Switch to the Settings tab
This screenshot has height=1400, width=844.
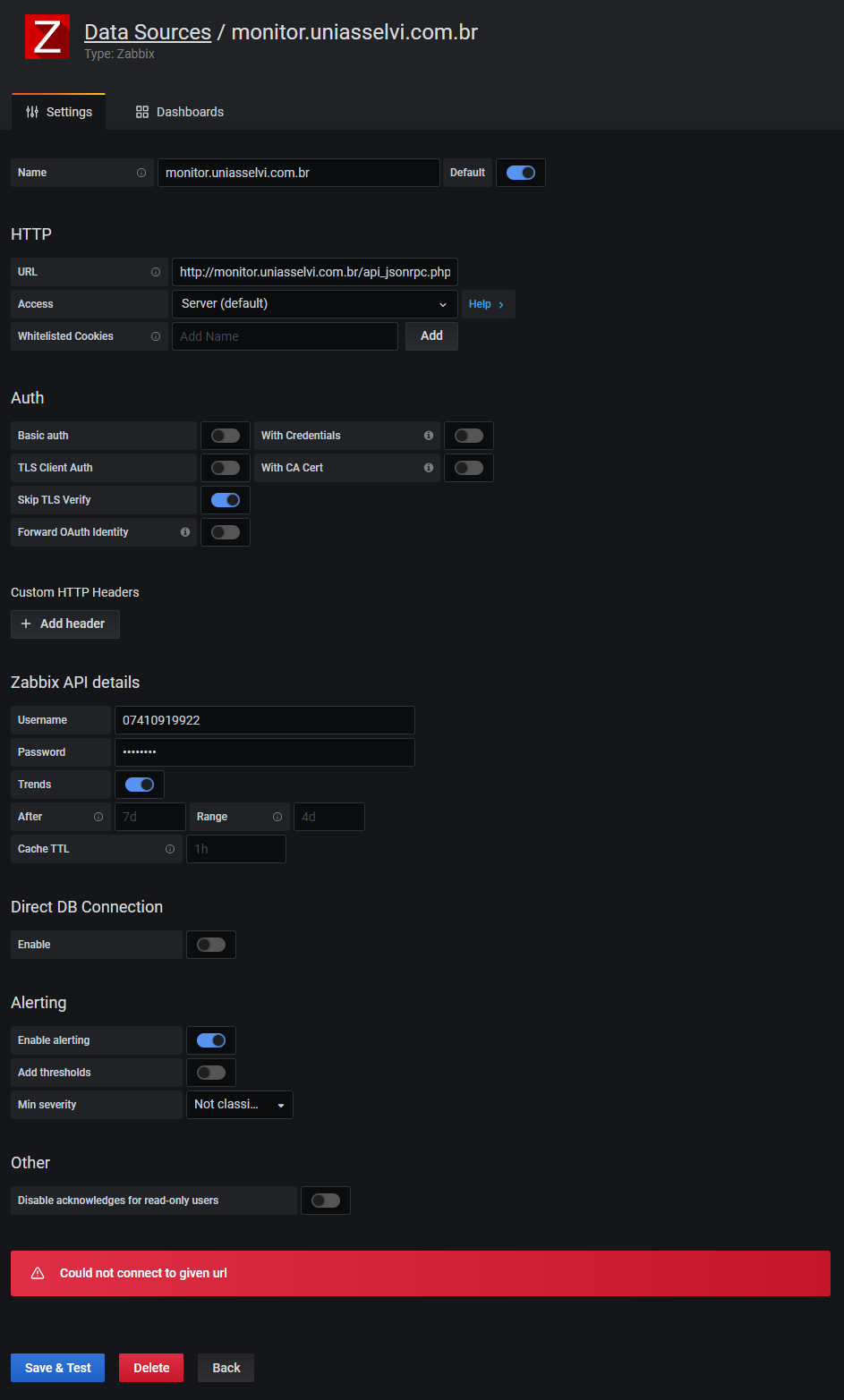click(x=59, y=112)
